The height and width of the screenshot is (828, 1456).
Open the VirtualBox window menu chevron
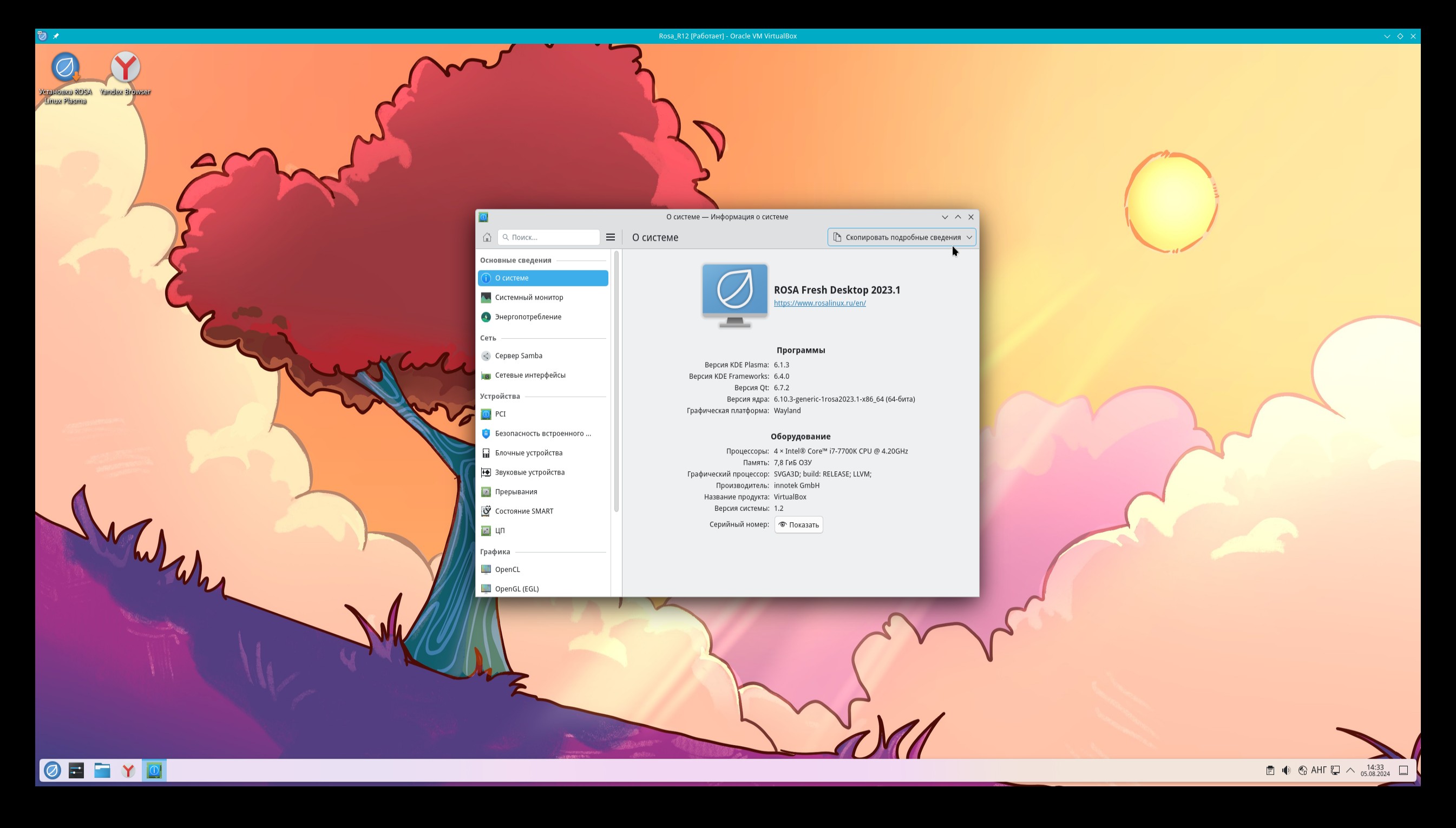1387,36
